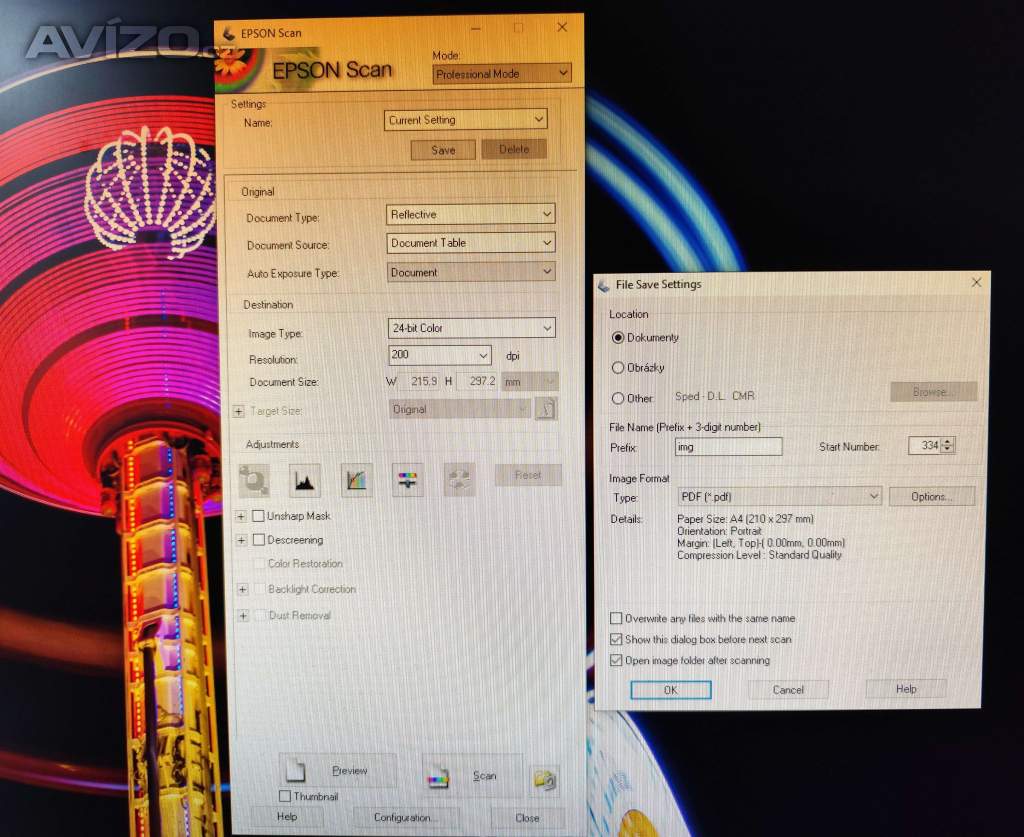Image resolution: width=1024 pixels, height=837 pixels.
Task: Open Tone Correction curve icon
Action: [x=357, y=481]
